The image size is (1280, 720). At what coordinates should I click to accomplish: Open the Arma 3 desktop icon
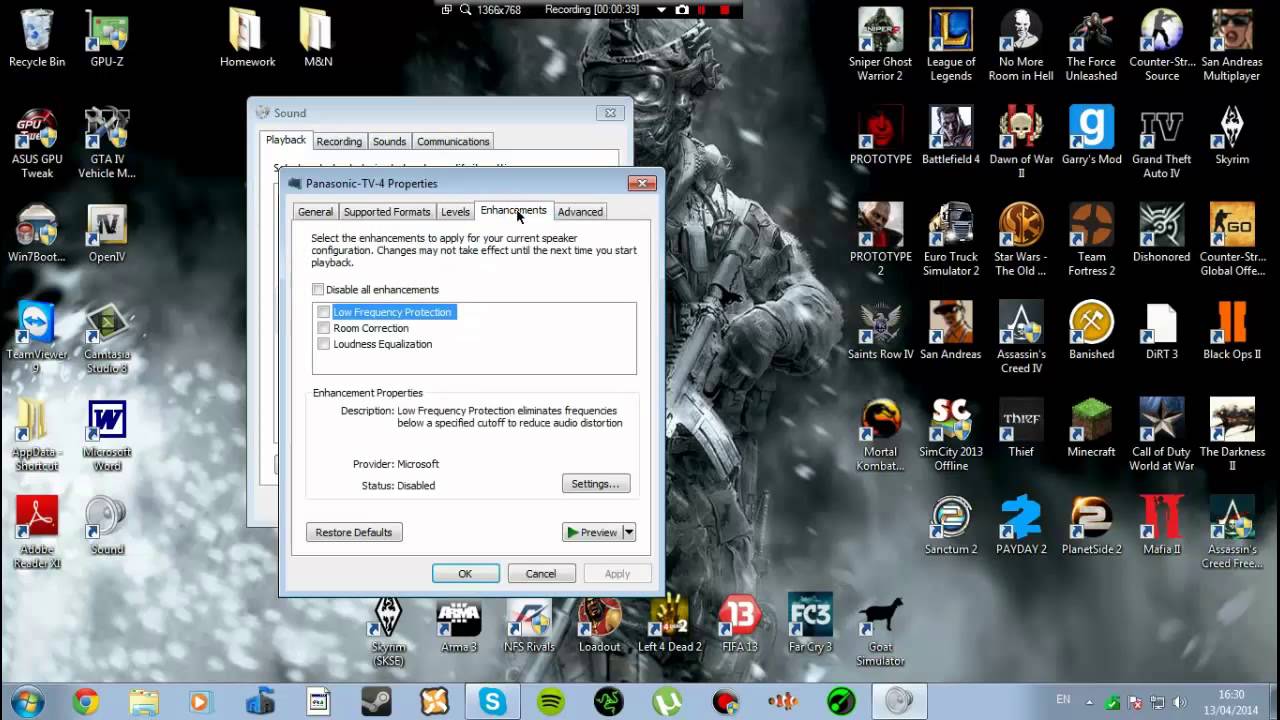pyautogui.click(x=458, y=623)
